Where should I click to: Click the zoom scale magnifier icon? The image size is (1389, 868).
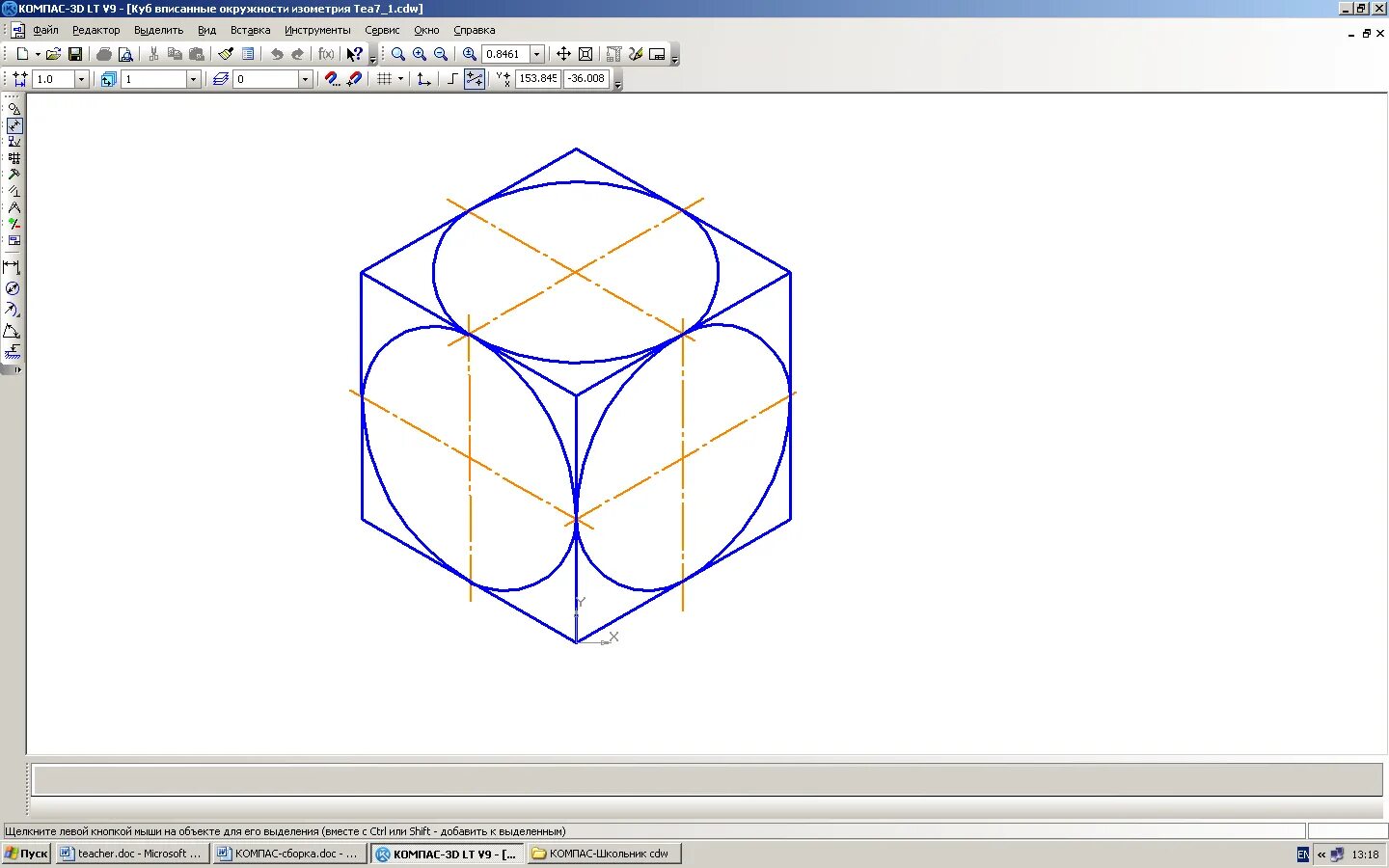470,54
